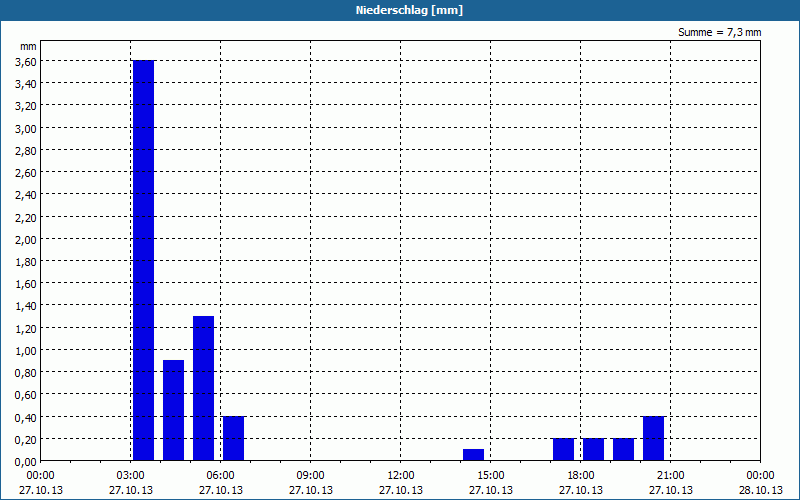Select the first 0,20 bar before 18:00
Viewport: 800px width, 500px height.
point(563,449)
